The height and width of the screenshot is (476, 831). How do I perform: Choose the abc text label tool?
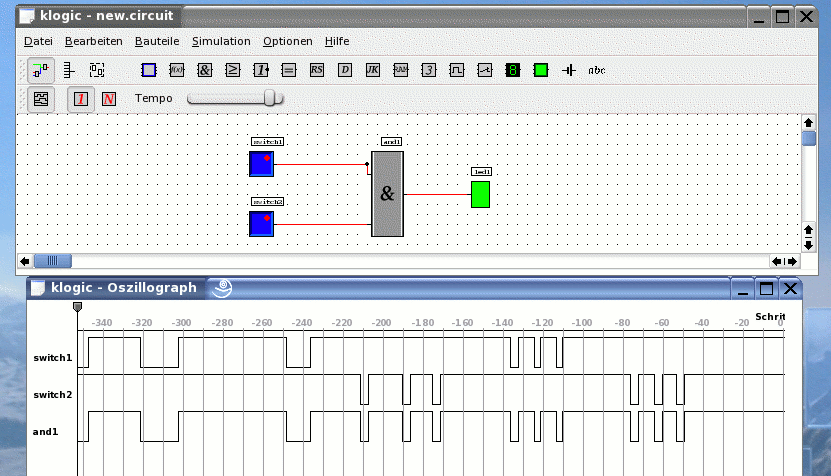(597, 70)
